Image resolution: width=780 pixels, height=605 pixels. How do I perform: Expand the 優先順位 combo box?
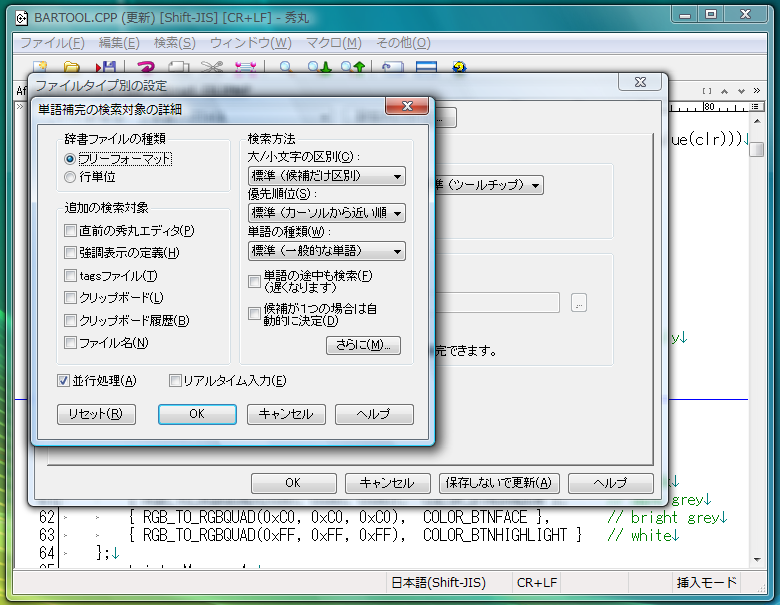coord(326,213)
